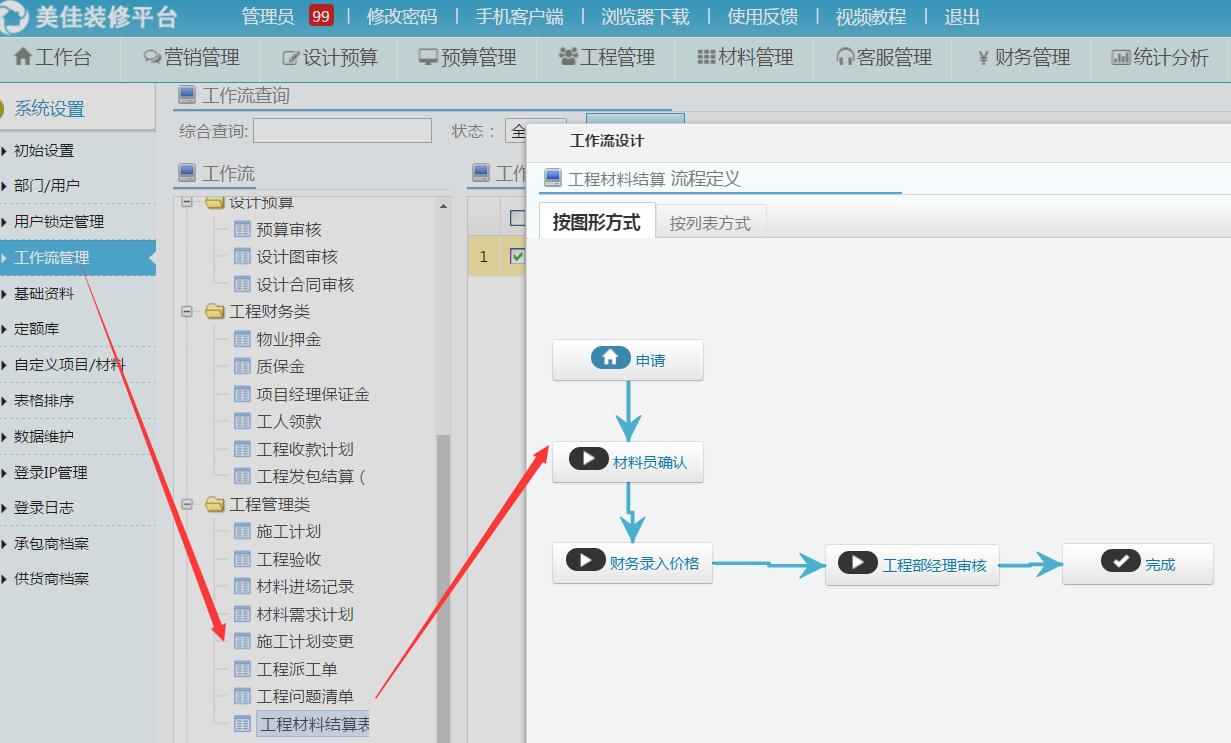Click the table icon beside 物业押金
The height and width of the screenshot is (743, 1231).
pos(242,340)
